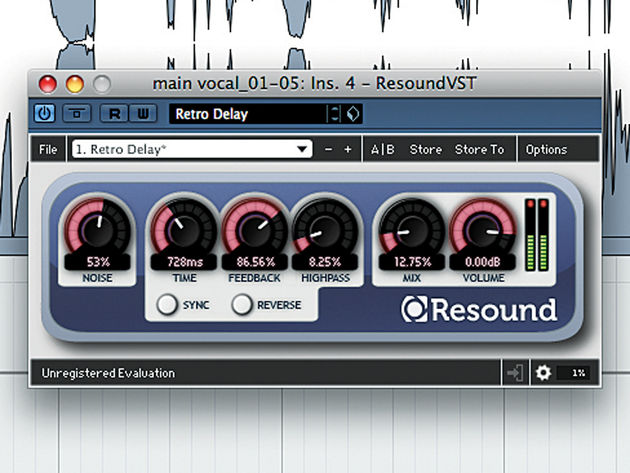
Task: Open the Retro Delay preset field
Action: coord(248,114)
